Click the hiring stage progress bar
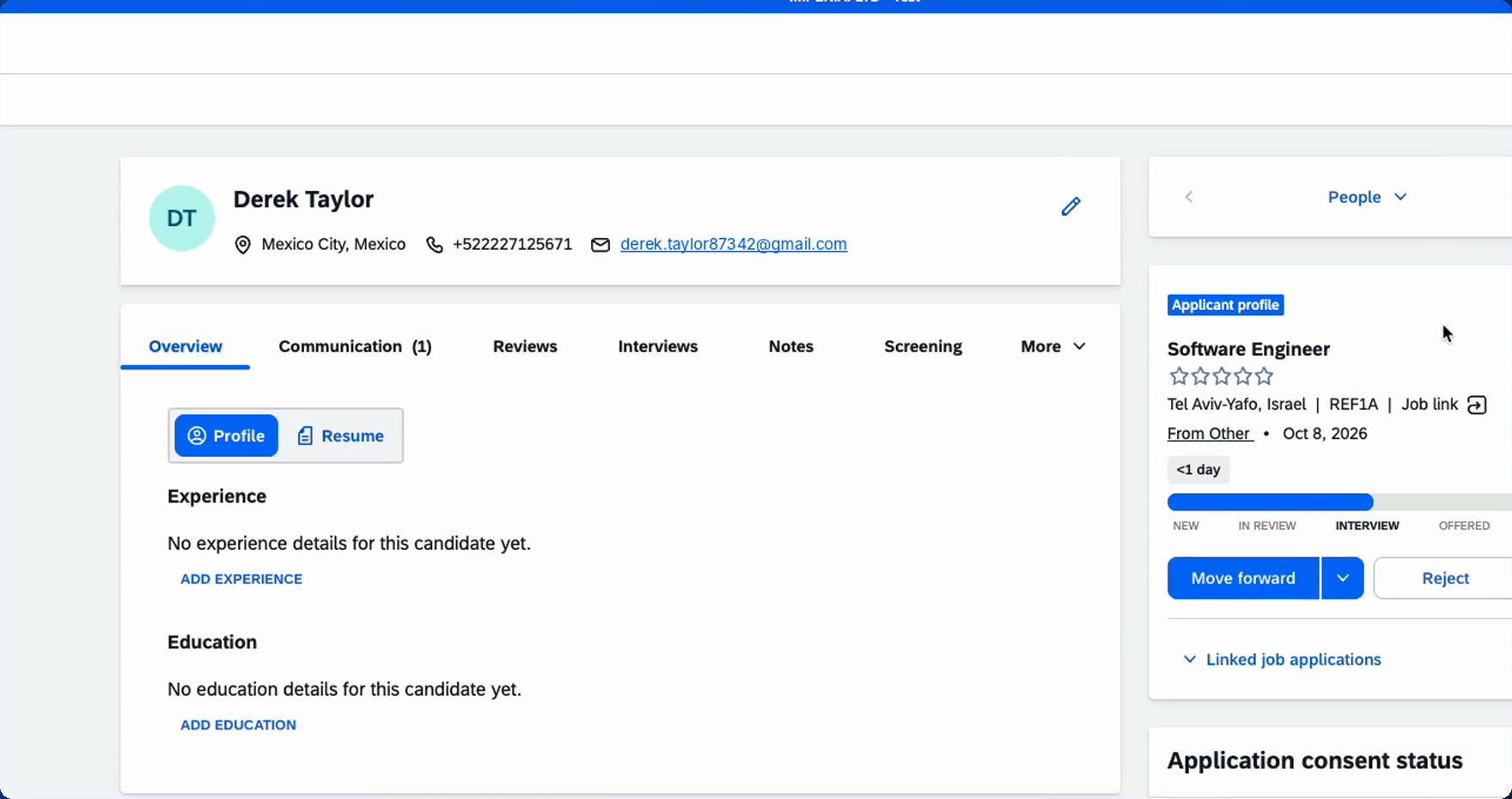The image size is (1512, 799). coord(1339,503)
